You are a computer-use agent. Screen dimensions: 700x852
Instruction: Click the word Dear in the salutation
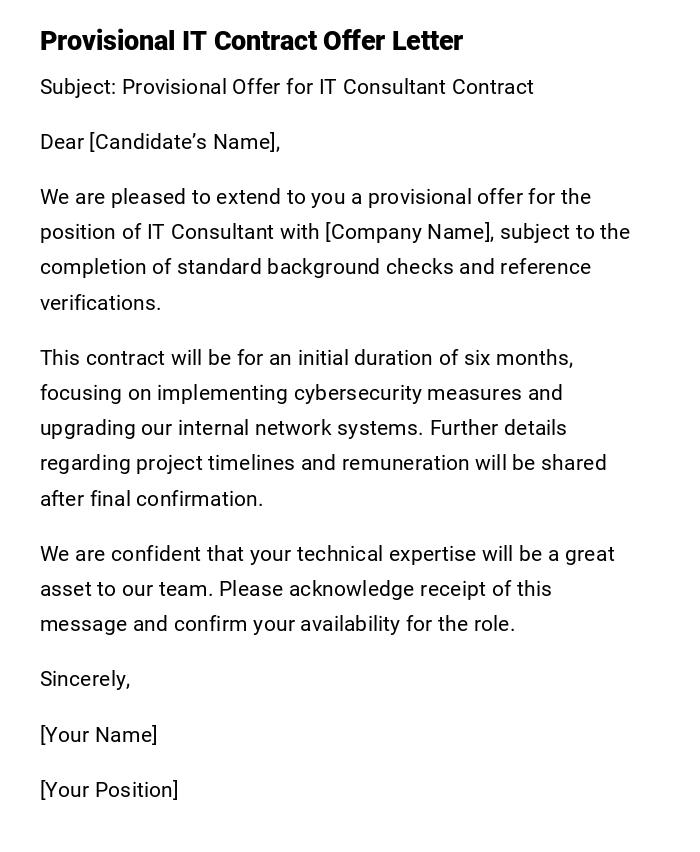[62, 142]
